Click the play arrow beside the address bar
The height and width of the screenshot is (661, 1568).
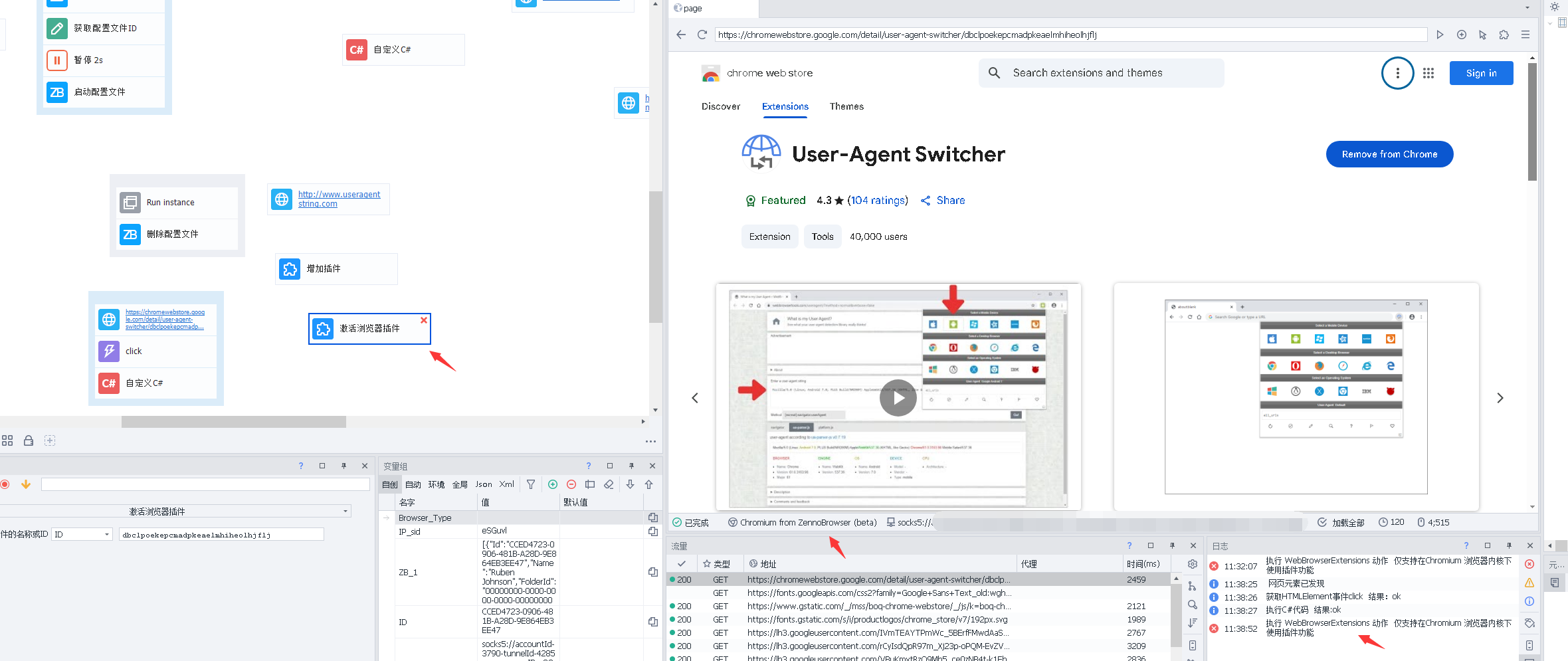point(1440,35)
